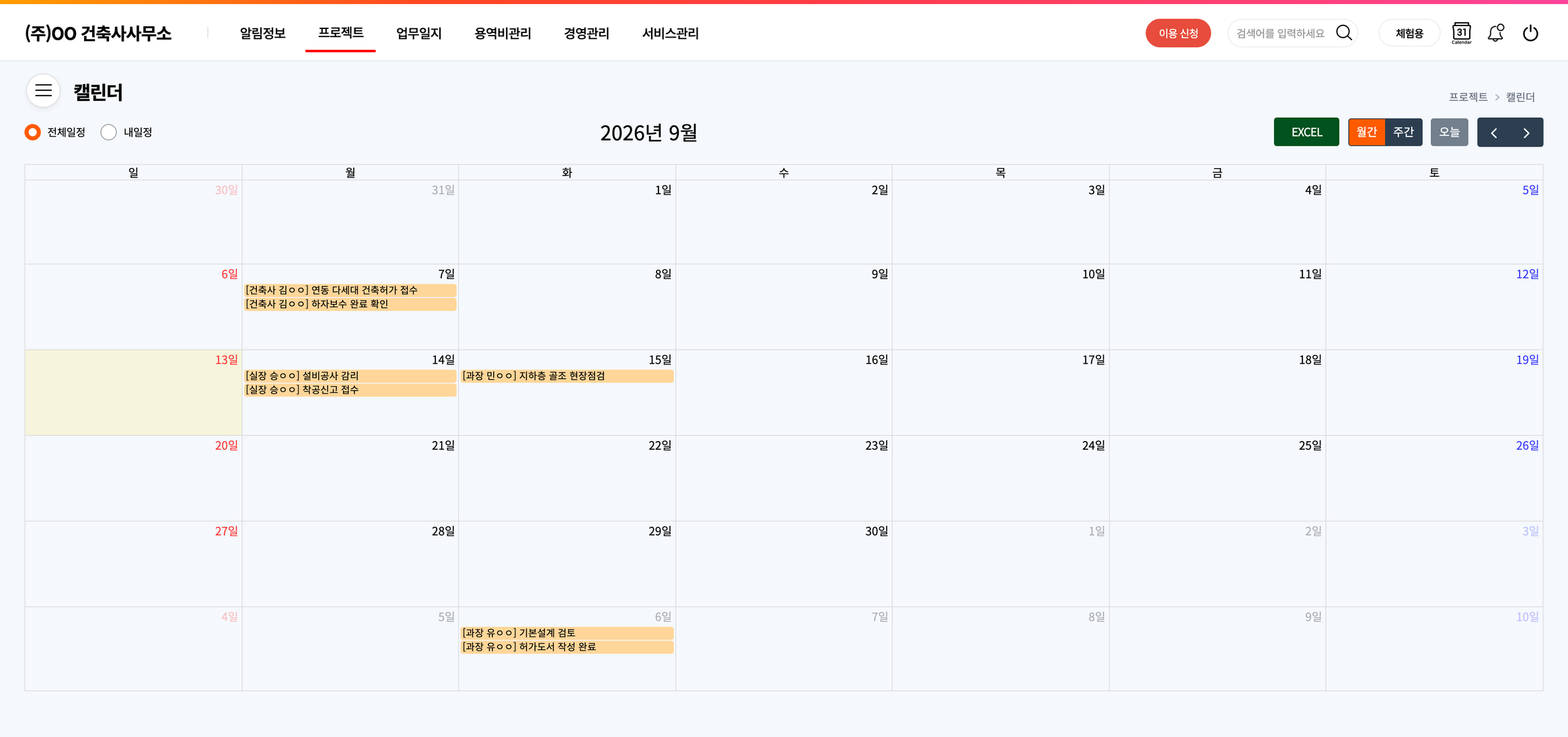Image resolution: width=1568 pixels, height=737 pixels.
Task: Click the 이용 신청 button
Action: point(1178,33)
